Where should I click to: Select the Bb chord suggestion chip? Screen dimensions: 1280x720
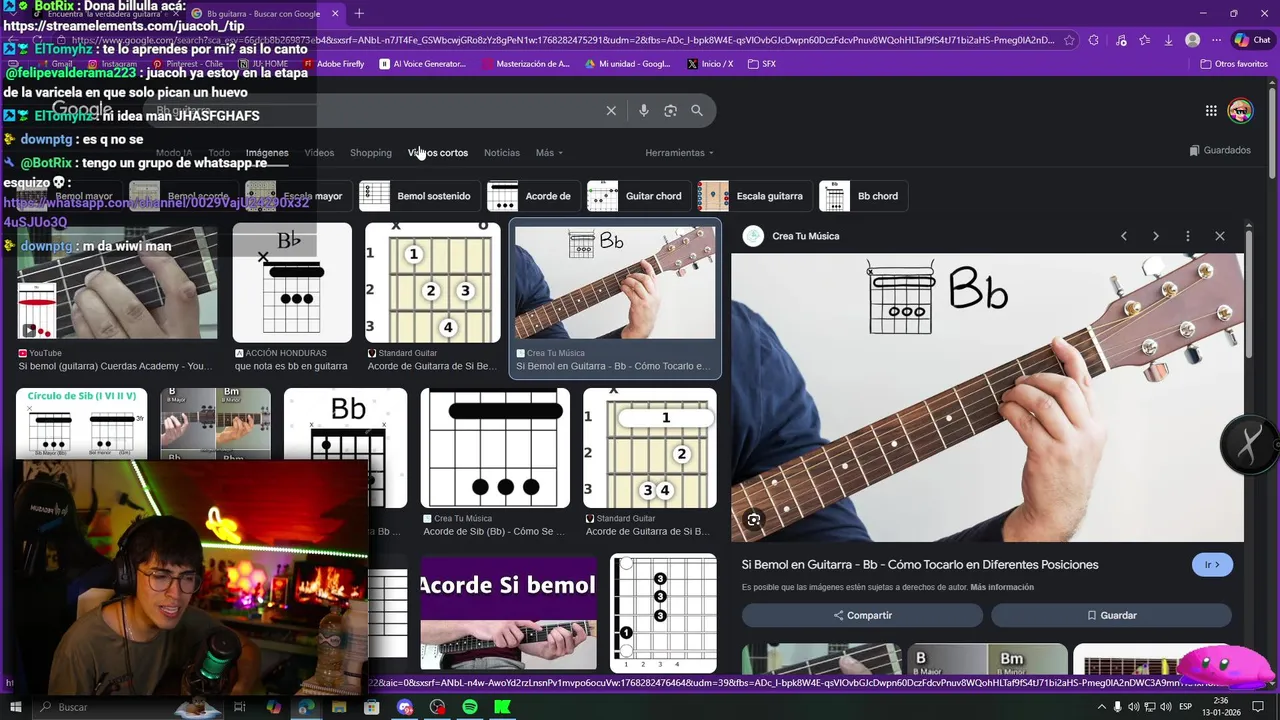[x=862, y=196]
